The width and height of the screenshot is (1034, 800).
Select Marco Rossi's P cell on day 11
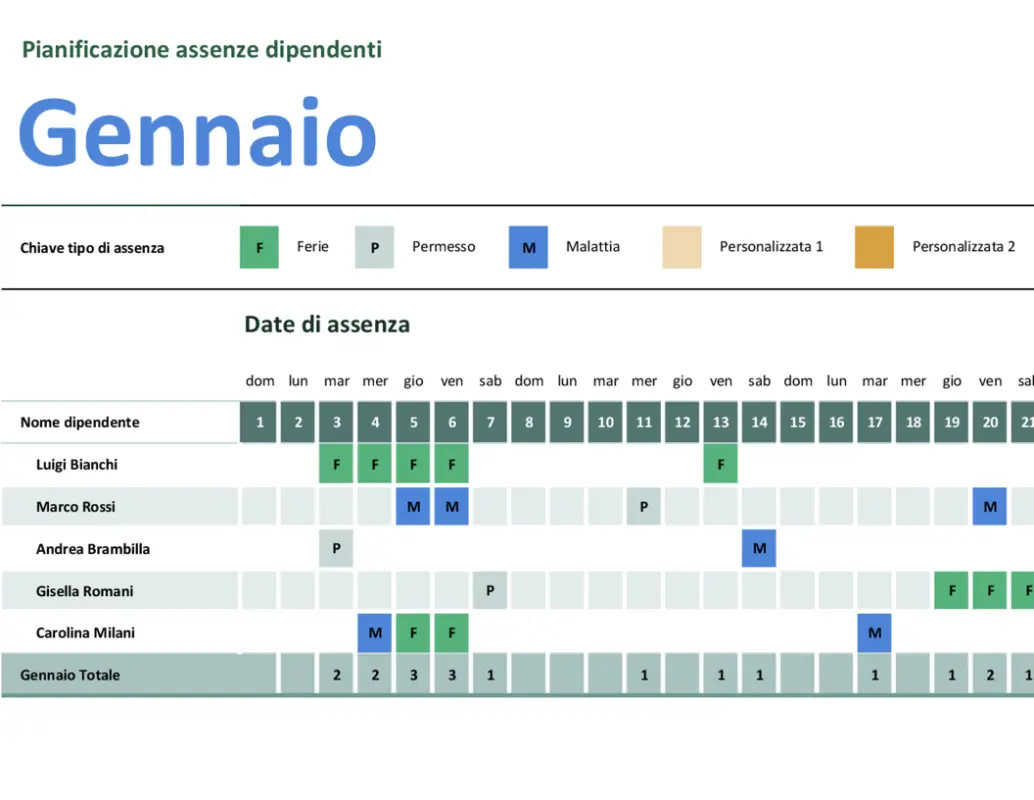pos(644,507)
